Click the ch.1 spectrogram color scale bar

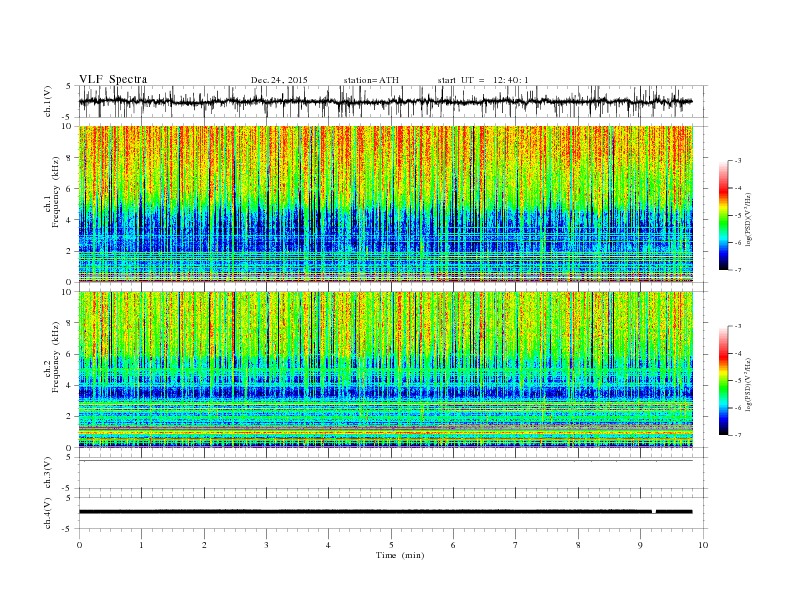723,215
